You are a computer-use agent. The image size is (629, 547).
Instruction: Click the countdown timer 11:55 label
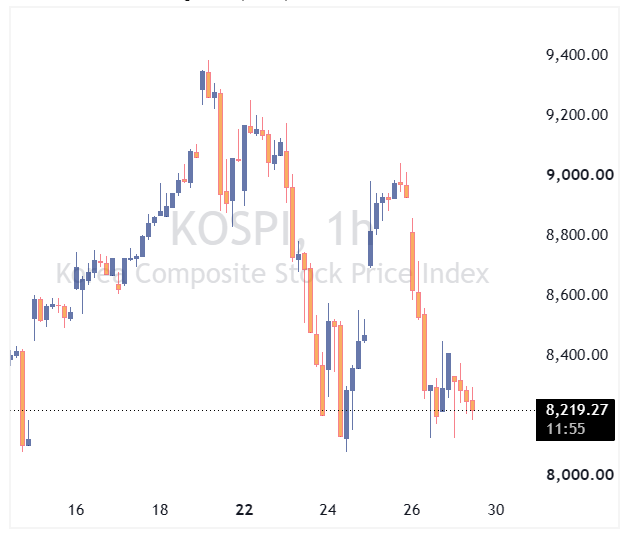(x=566, y=429)
